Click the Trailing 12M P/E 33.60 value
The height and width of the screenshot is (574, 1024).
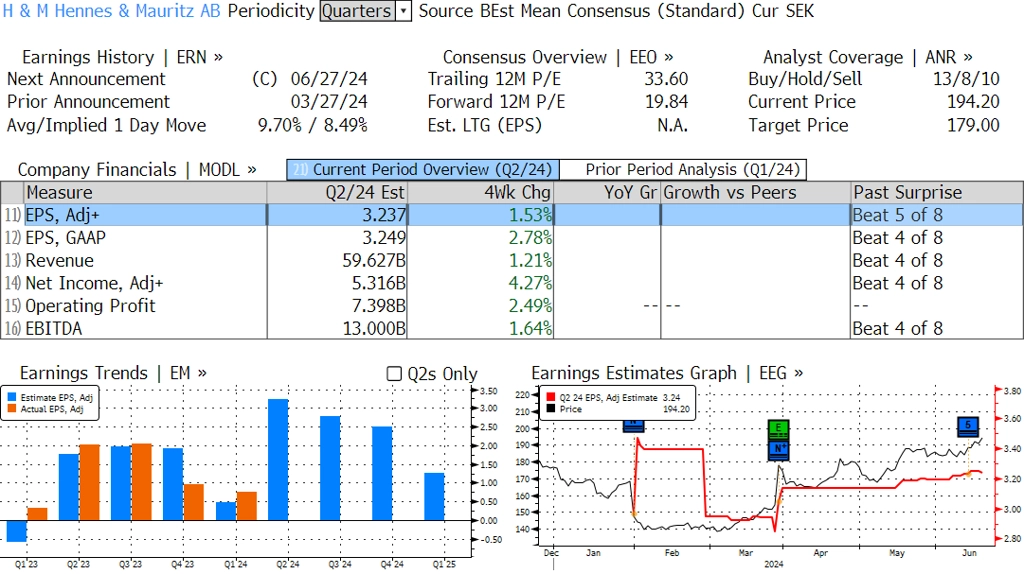[666, 79]
